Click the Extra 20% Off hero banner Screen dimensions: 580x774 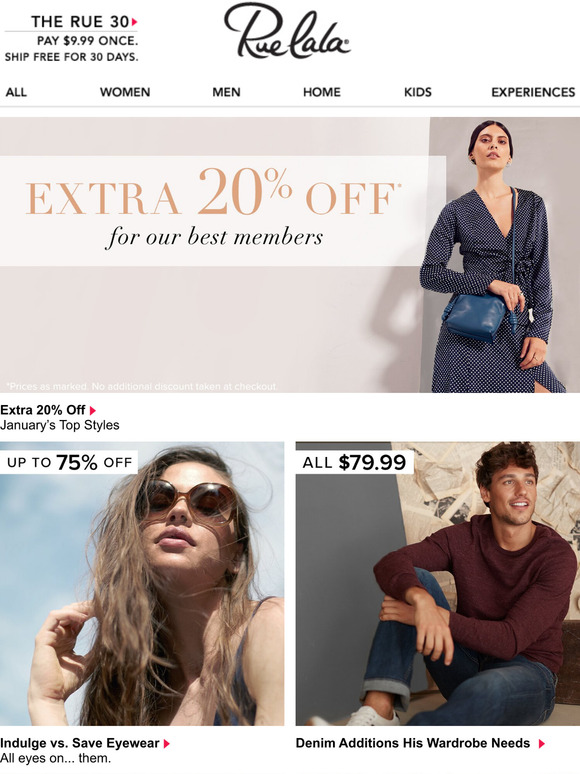tap(290, 255)
